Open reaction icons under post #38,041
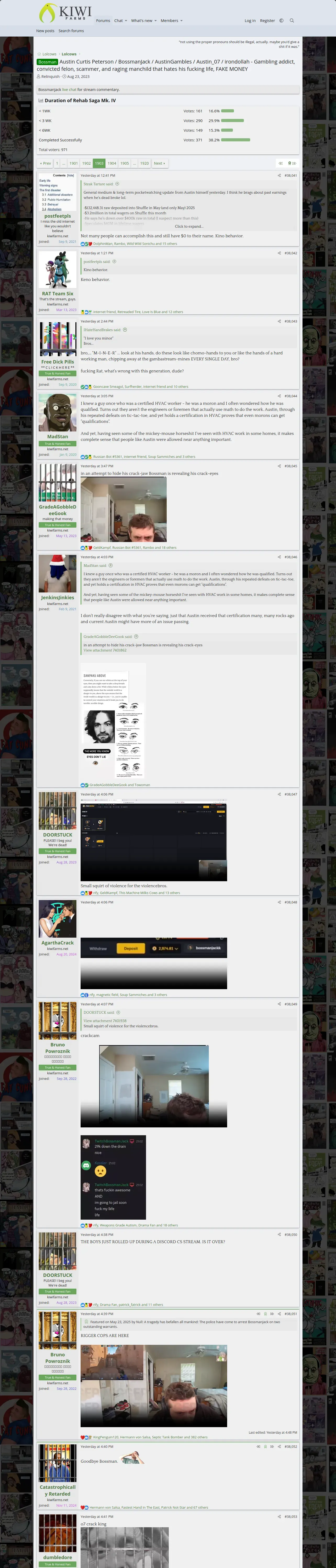The height and width of the screenshot is (1568, 336). tap(86, 244)
